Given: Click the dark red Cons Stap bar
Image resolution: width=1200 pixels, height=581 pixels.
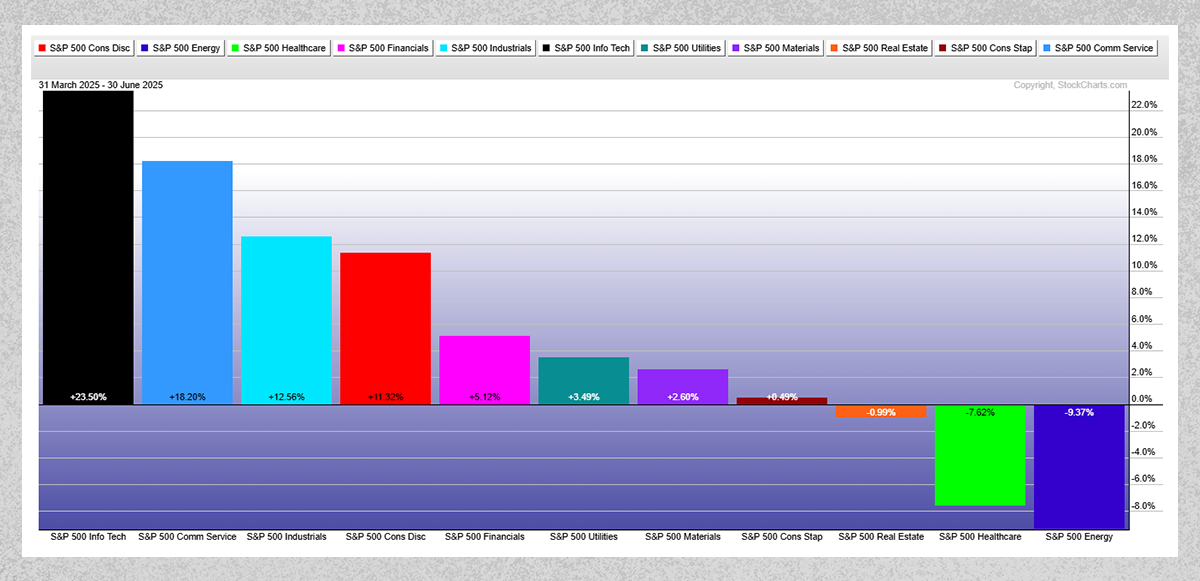Looking at the screenshot, I should (781, 401).
